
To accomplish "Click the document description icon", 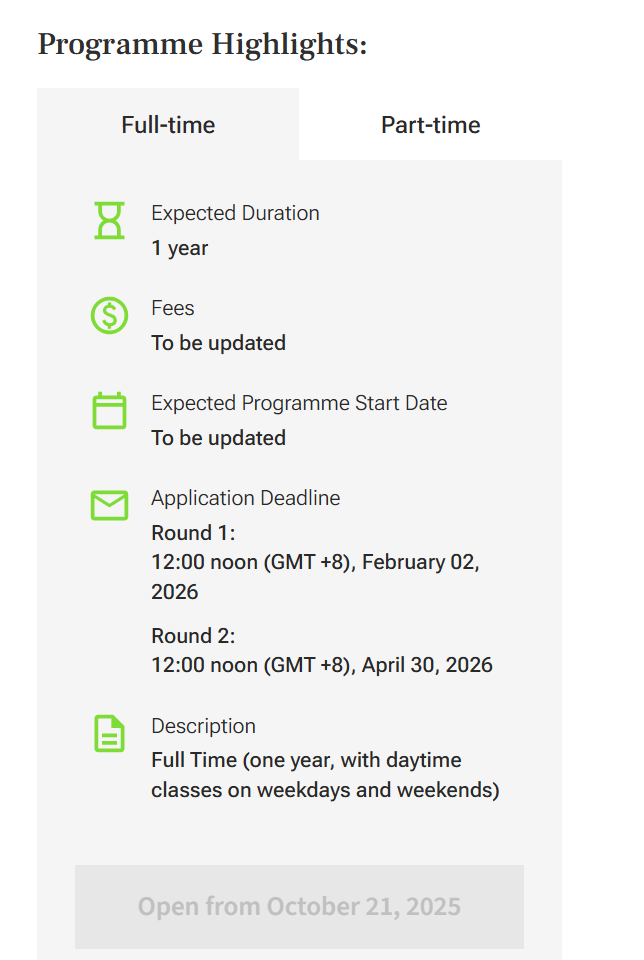I will point(110,733).
